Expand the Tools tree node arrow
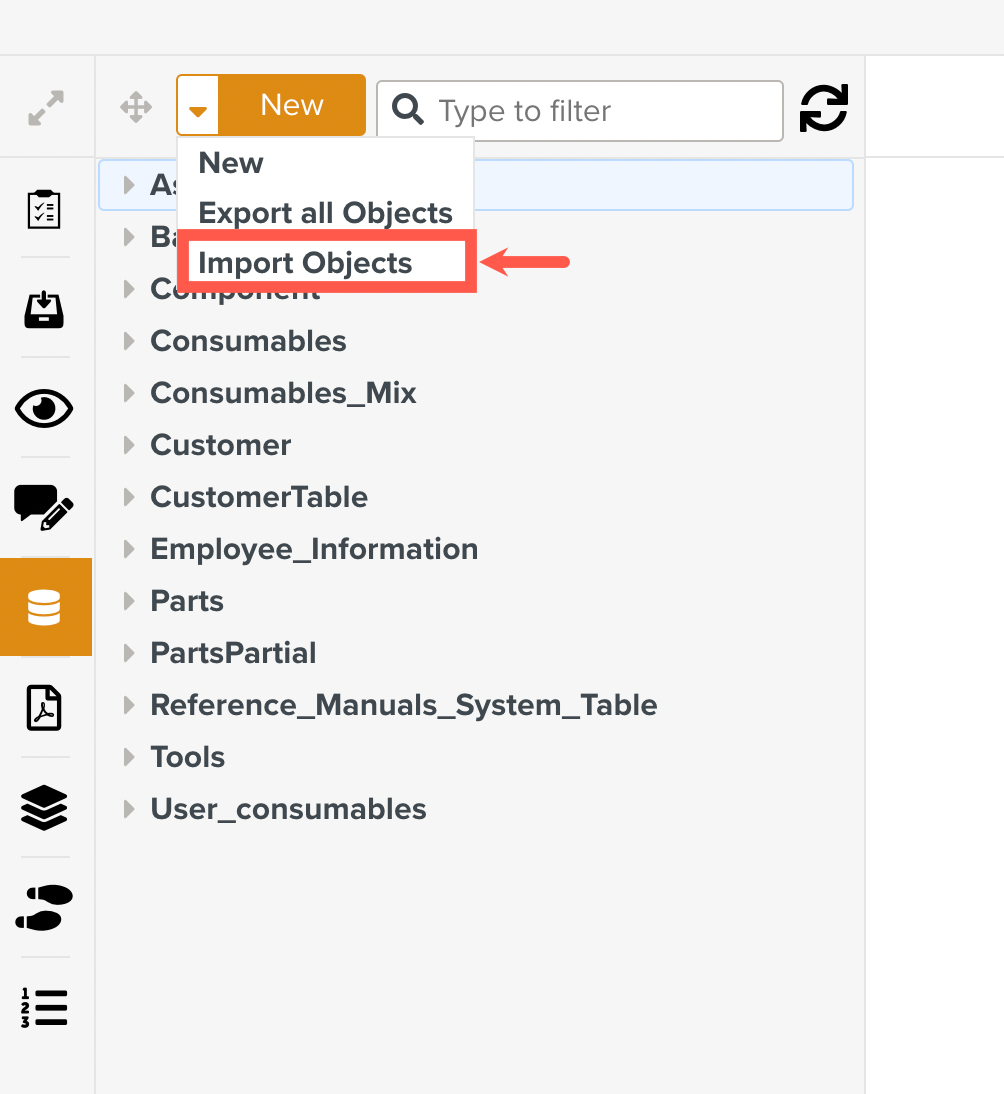Viewport: 1004px width, 1094px height. [129, 757]
